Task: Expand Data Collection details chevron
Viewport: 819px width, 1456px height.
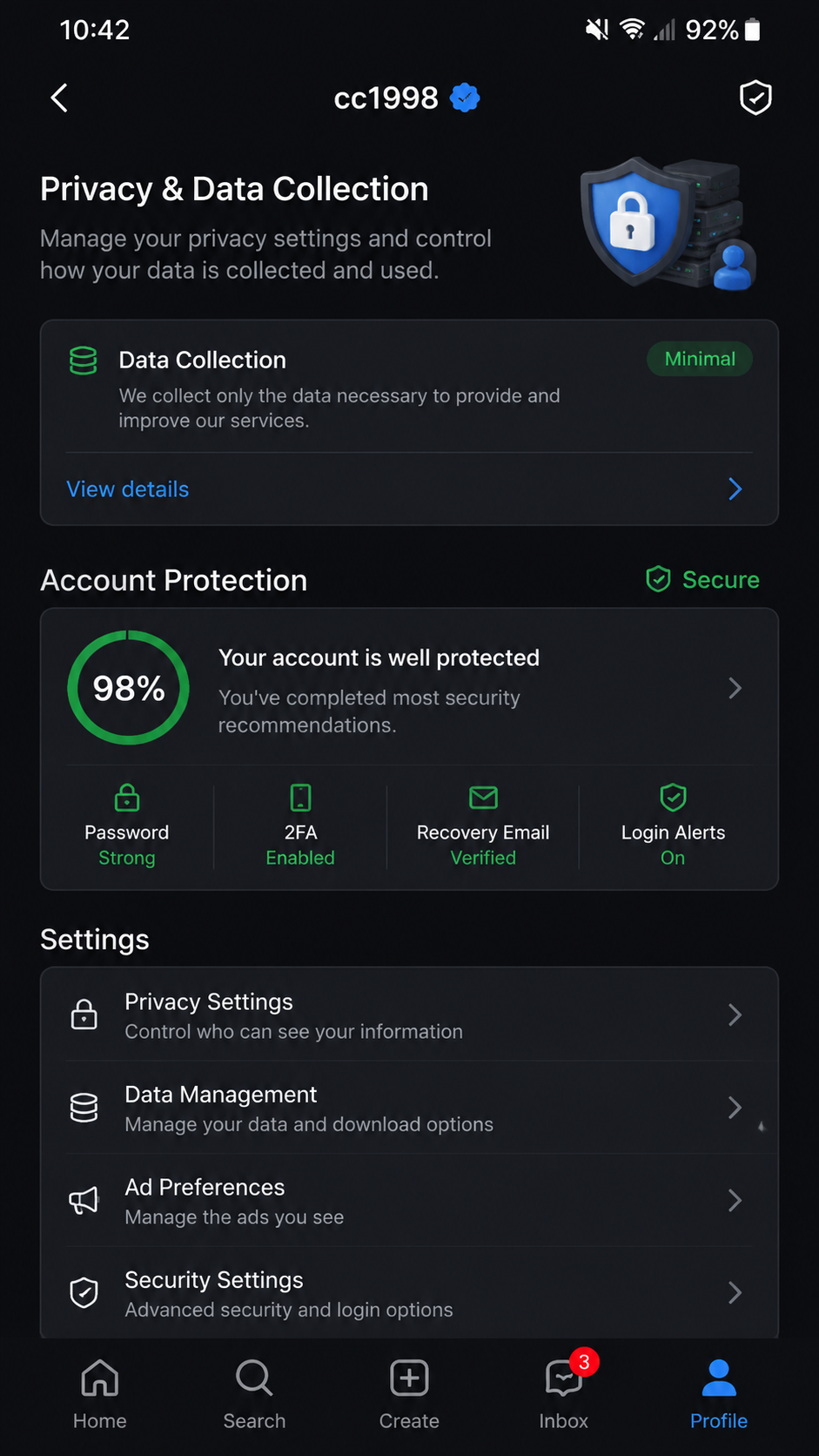Action: [x=735, y=489]
